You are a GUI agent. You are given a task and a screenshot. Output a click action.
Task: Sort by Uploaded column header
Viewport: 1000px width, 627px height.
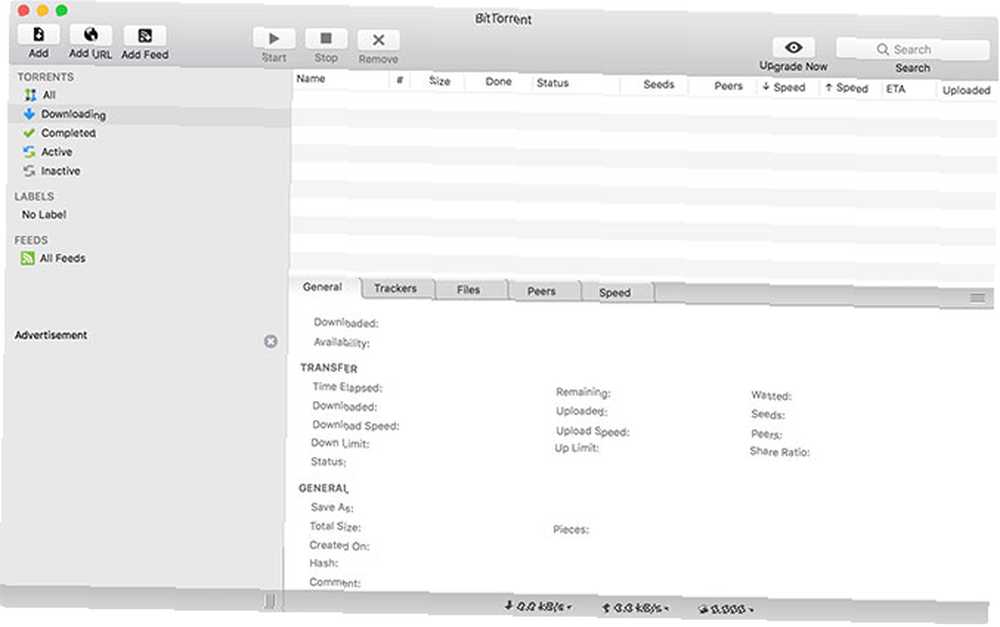(966, 91)
